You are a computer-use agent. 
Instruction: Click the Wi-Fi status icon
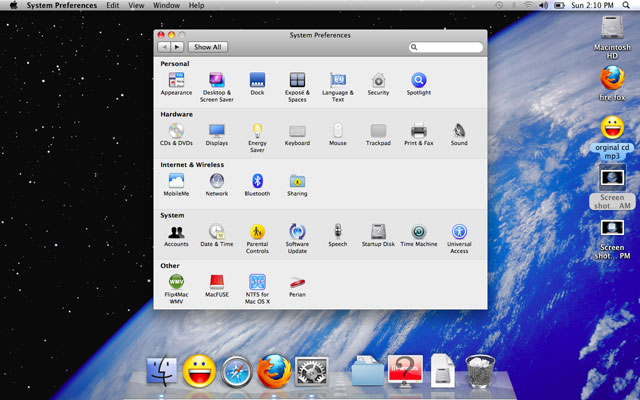(x=529, y=5)
